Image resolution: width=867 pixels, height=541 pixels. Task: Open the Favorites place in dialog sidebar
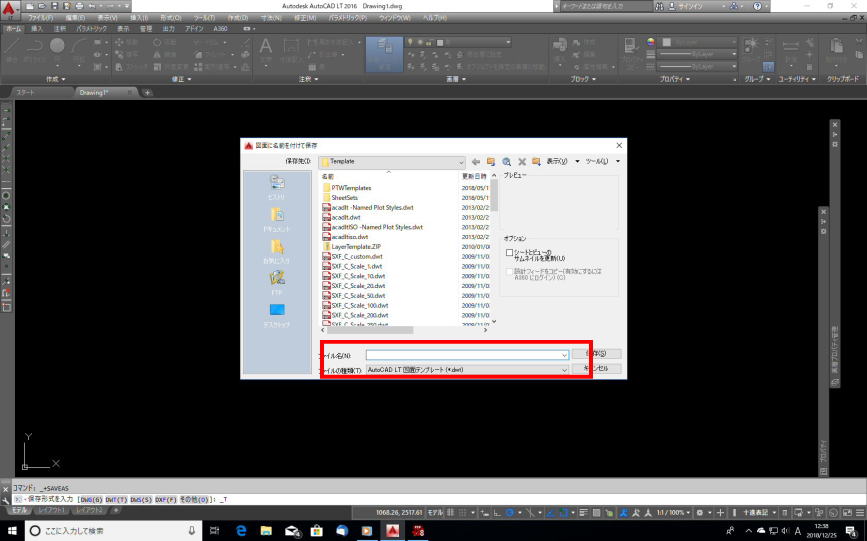[277, 251]
